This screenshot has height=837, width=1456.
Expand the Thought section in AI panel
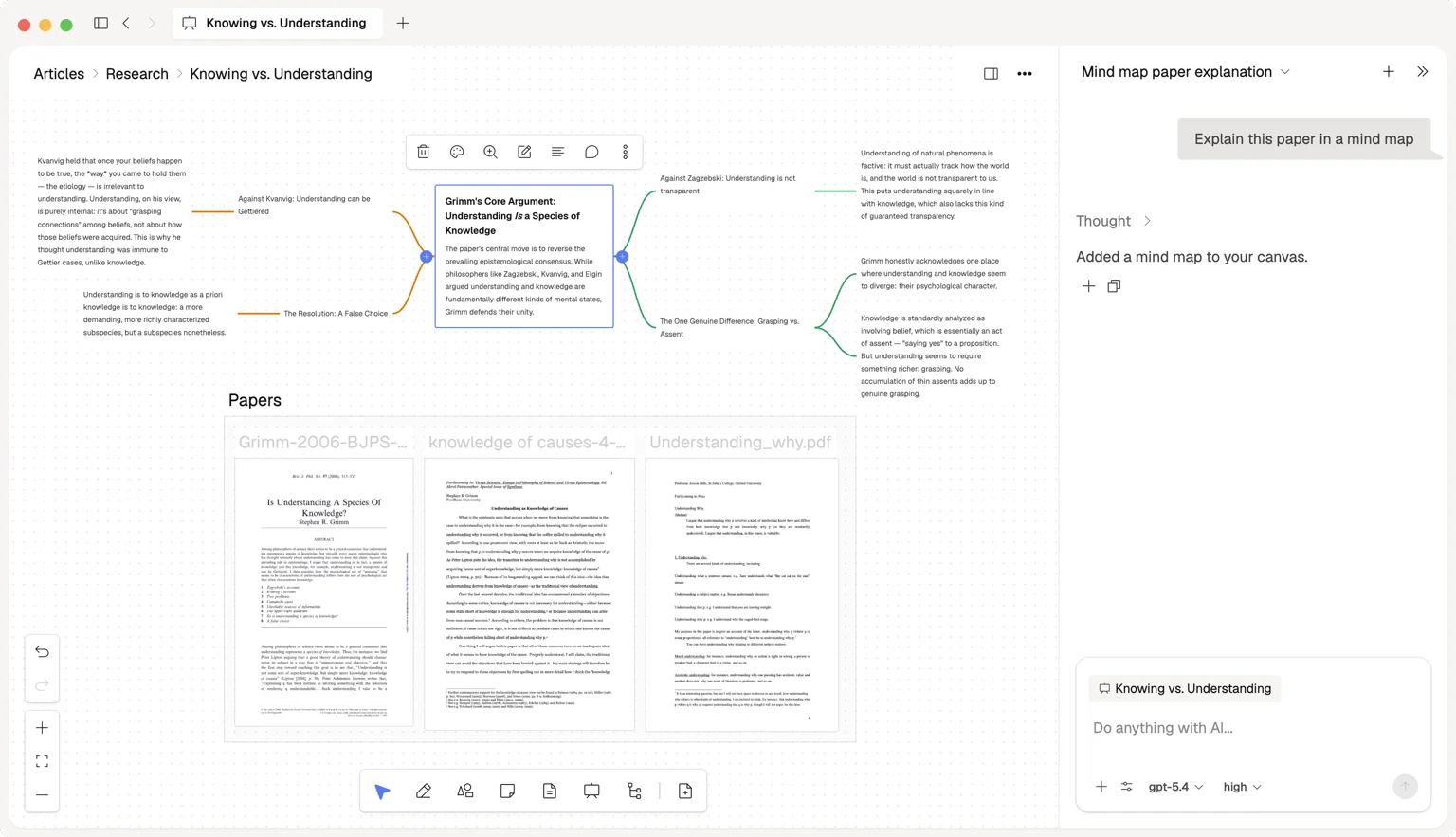(1146, 221)
